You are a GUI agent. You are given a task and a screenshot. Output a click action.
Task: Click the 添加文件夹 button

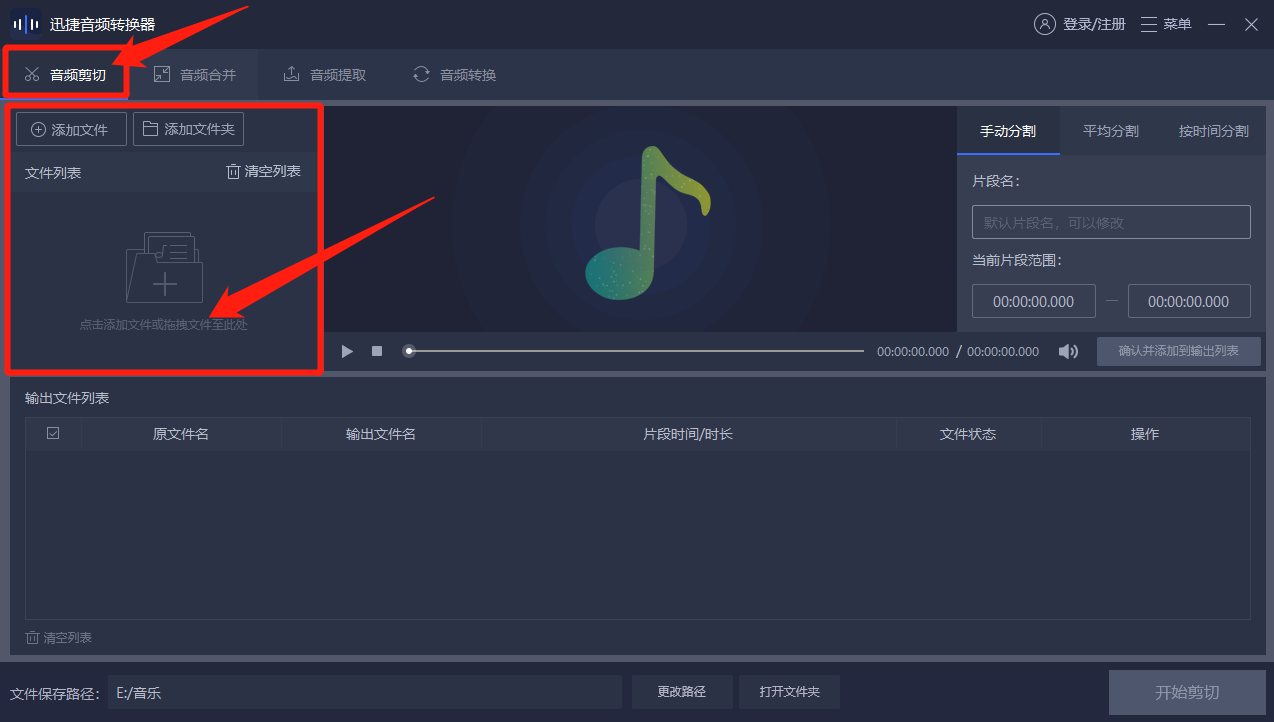[188, 129]
